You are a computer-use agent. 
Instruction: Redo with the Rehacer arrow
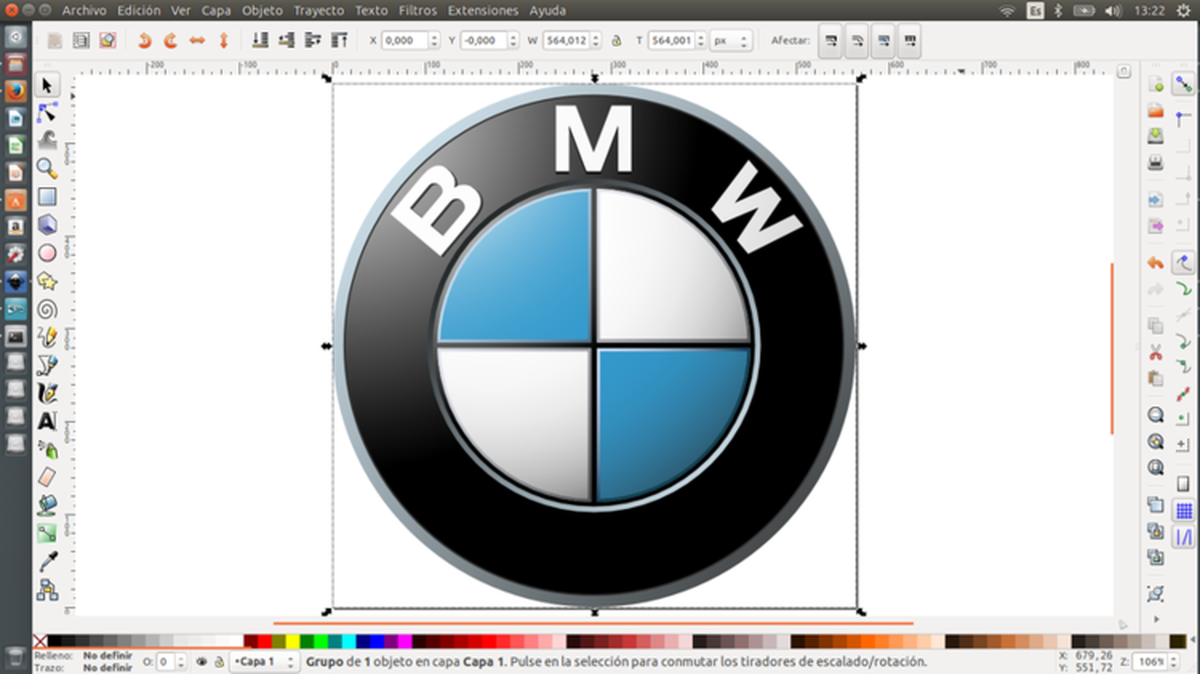tap(169, 40)
